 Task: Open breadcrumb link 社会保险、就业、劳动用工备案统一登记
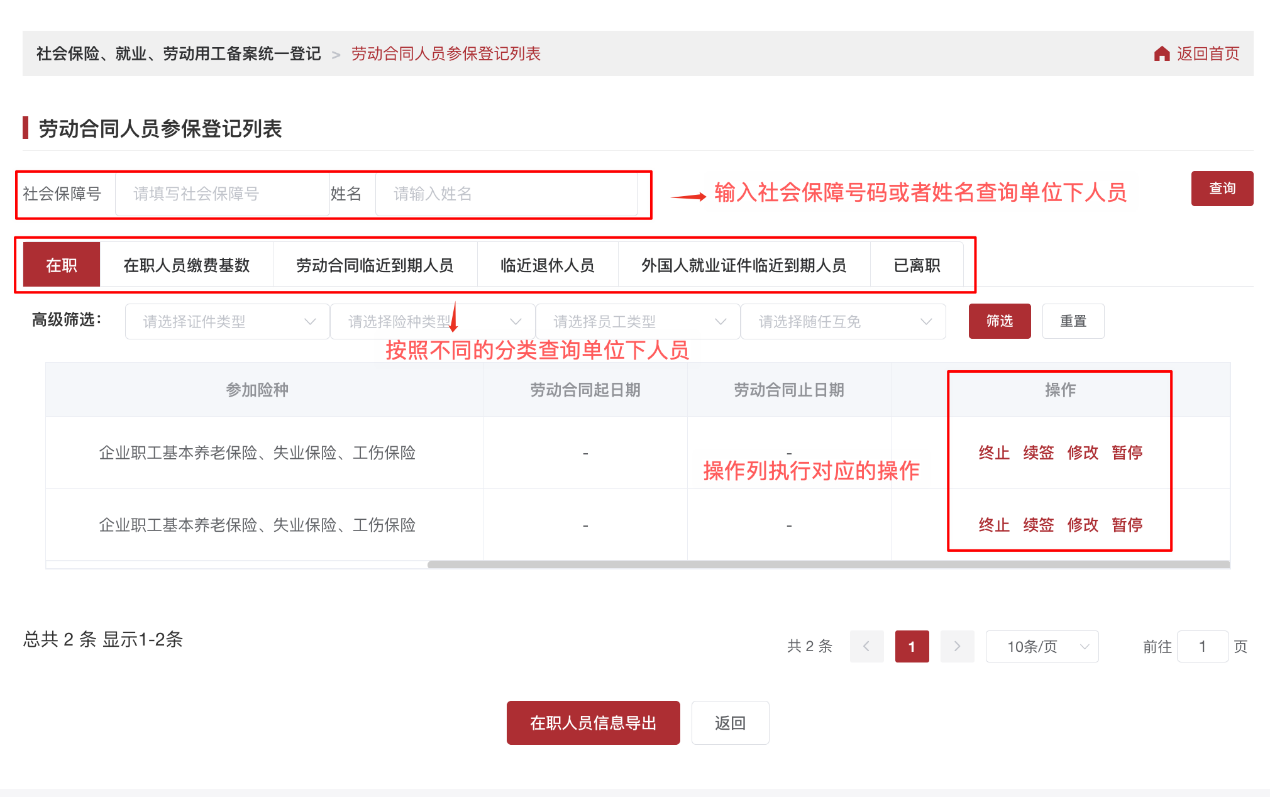pyautogui.click(x=178, y=53)
